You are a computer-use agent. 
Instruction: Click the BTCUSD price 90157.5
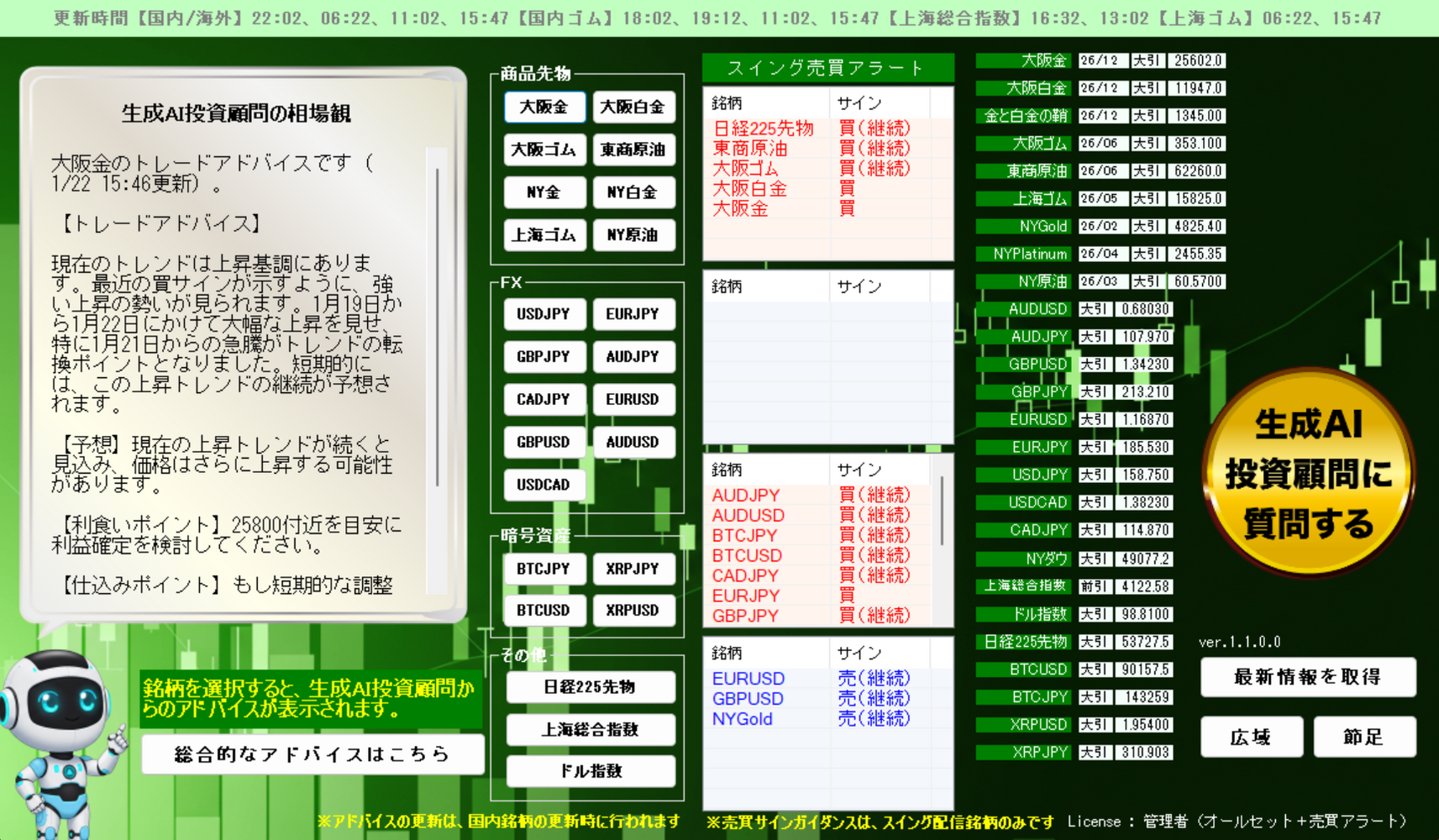tap(1145, 669)
